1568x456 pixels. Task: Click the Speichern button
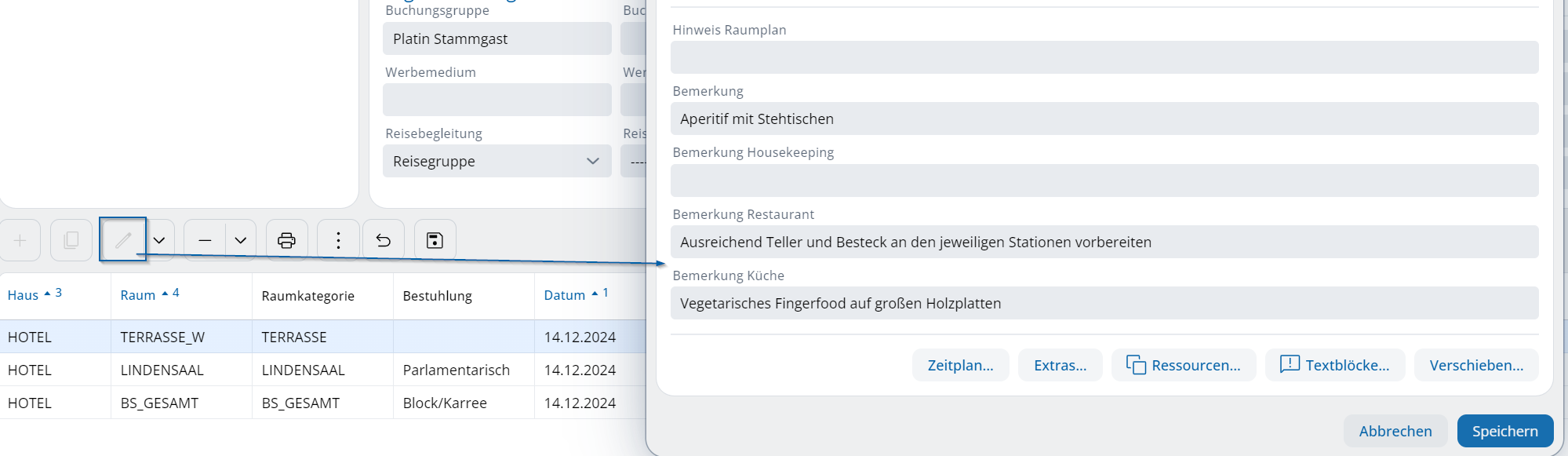point(1504,431)
